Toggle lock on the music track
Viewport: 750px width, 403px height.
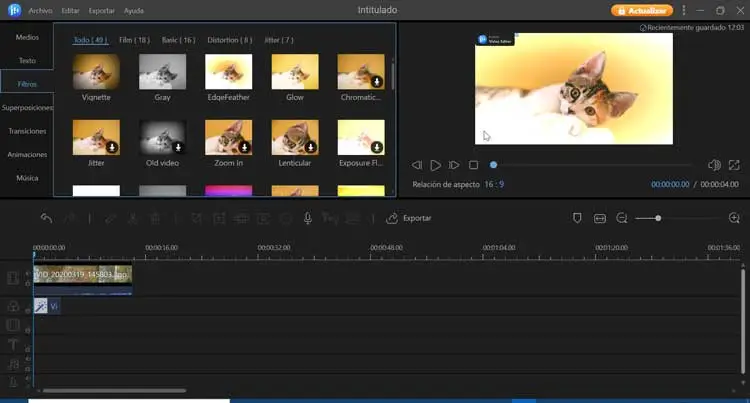click(27, 369)
